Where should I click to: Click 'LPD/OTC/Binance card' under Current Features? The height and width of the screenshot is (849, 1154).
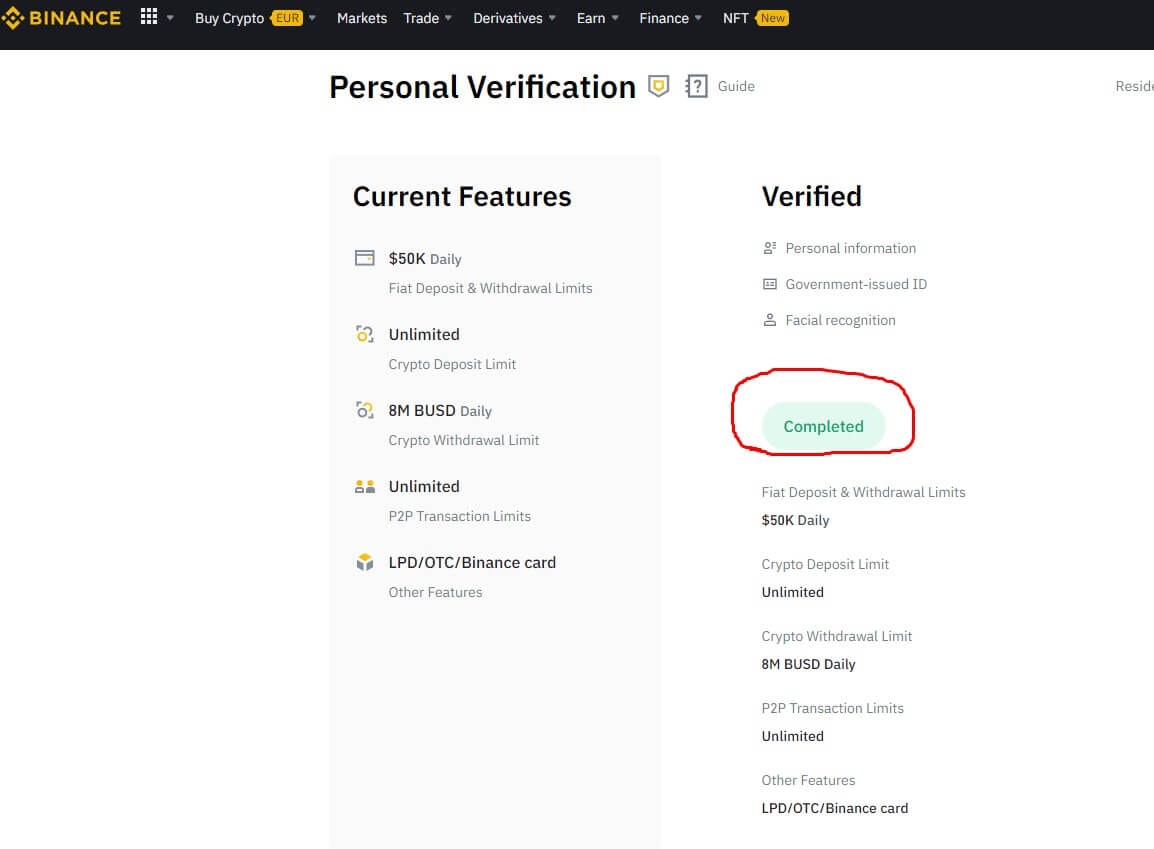[472, 563]
